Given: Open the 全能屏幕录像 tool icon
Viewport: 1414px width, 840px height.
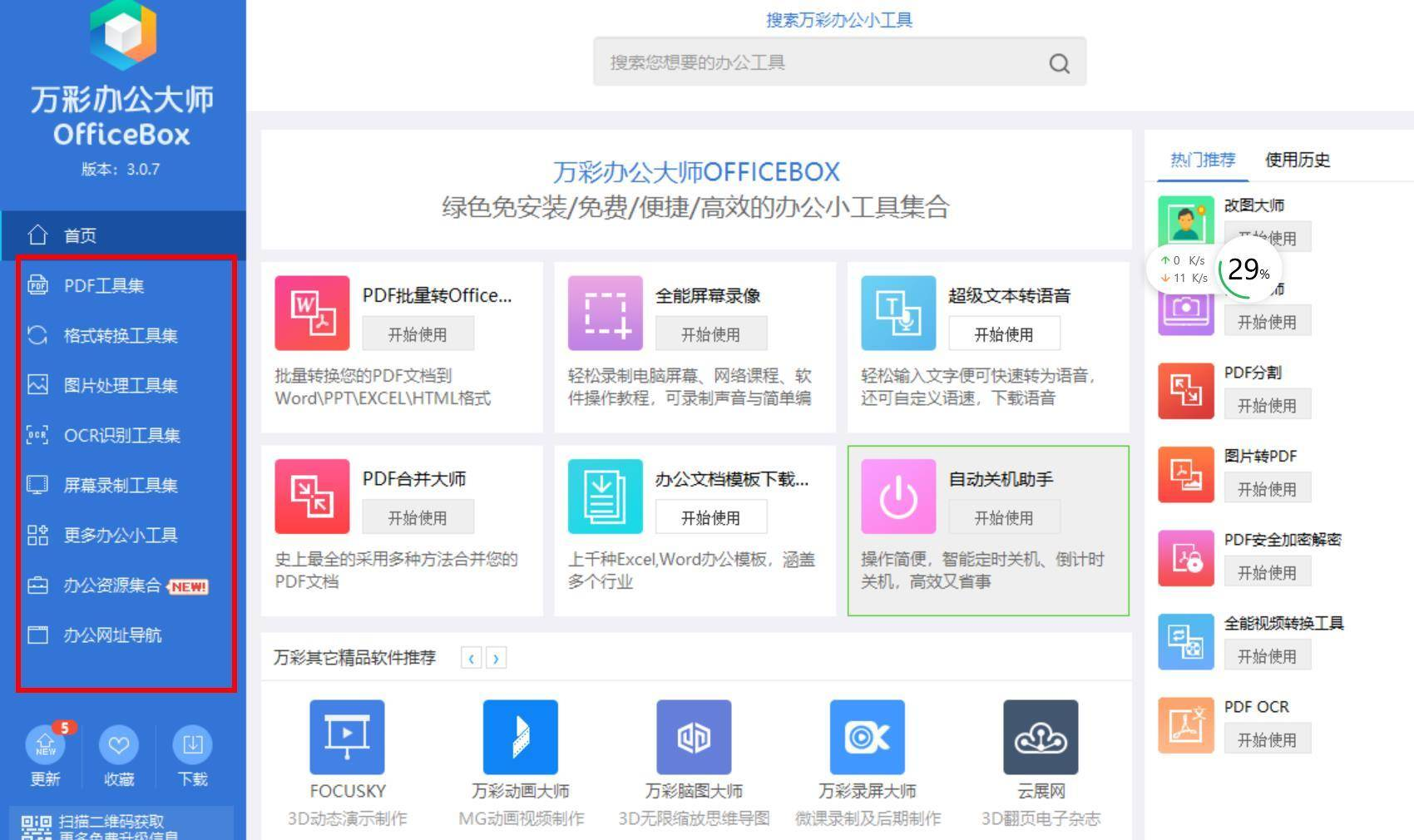Looking at the screenshot, I should click(x=605, y=314).
